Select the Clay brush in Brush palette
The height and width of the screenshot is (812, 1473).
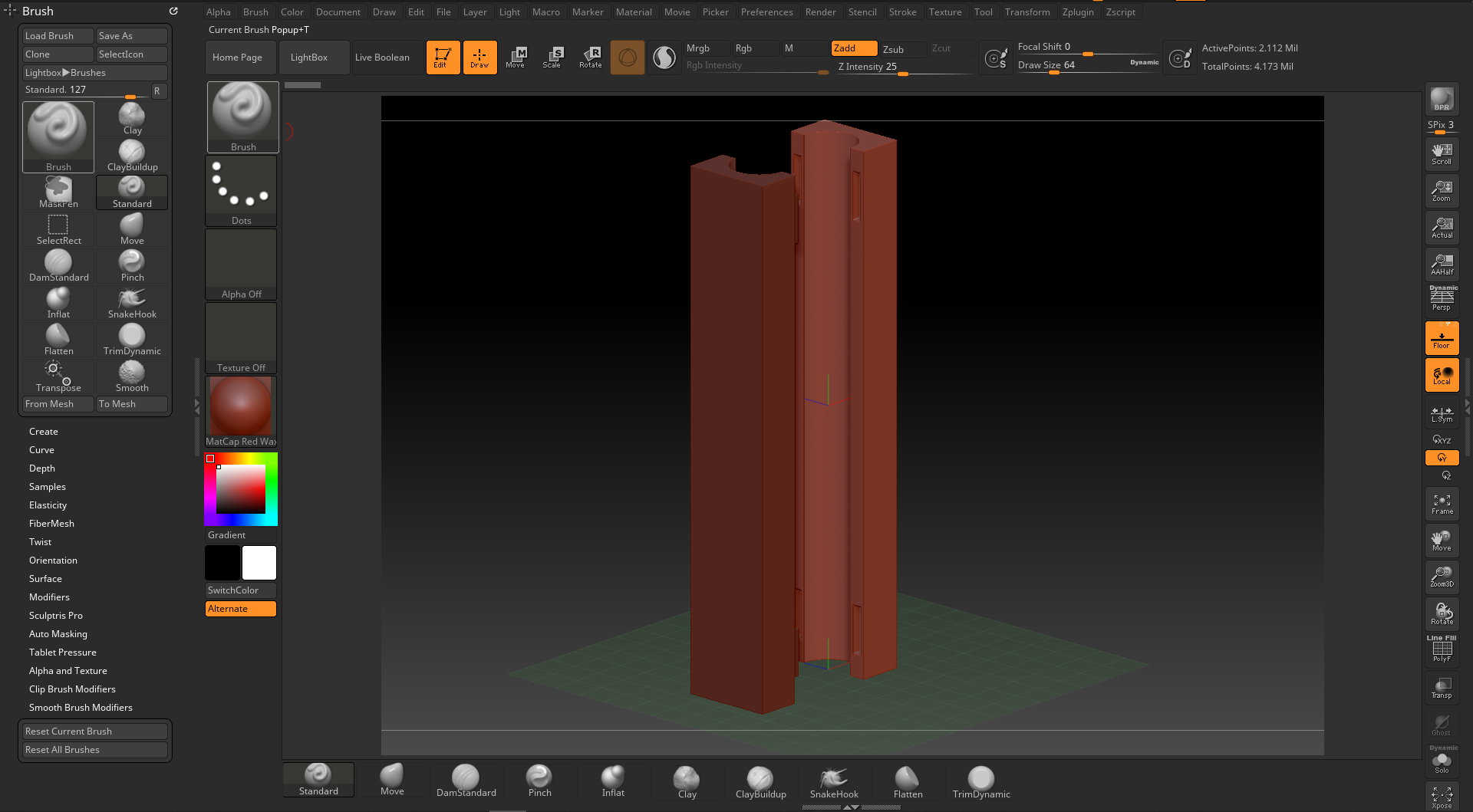point(132,119)
